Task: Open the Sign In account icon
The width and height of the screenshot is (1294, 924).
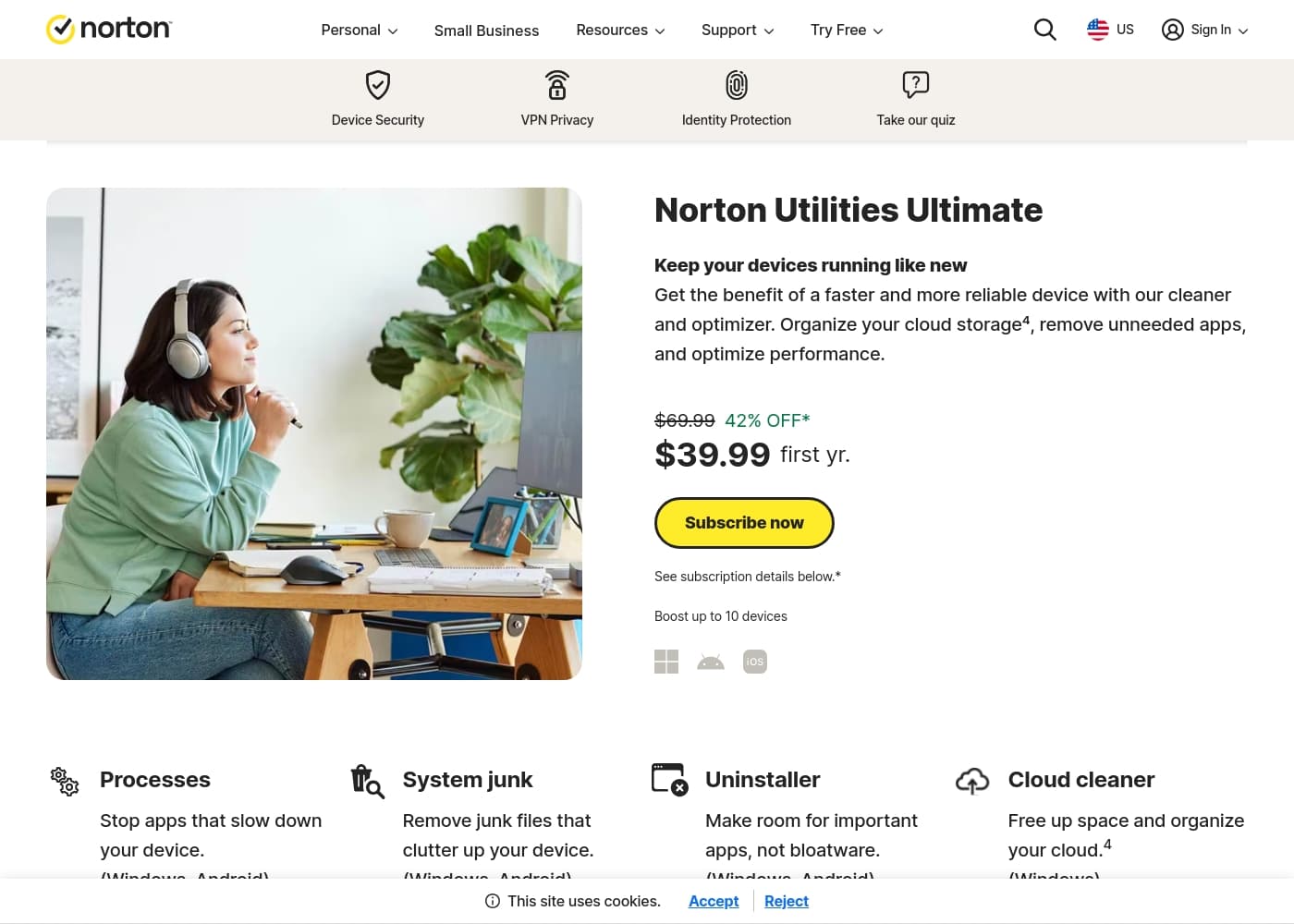Action: point(1172,30)
